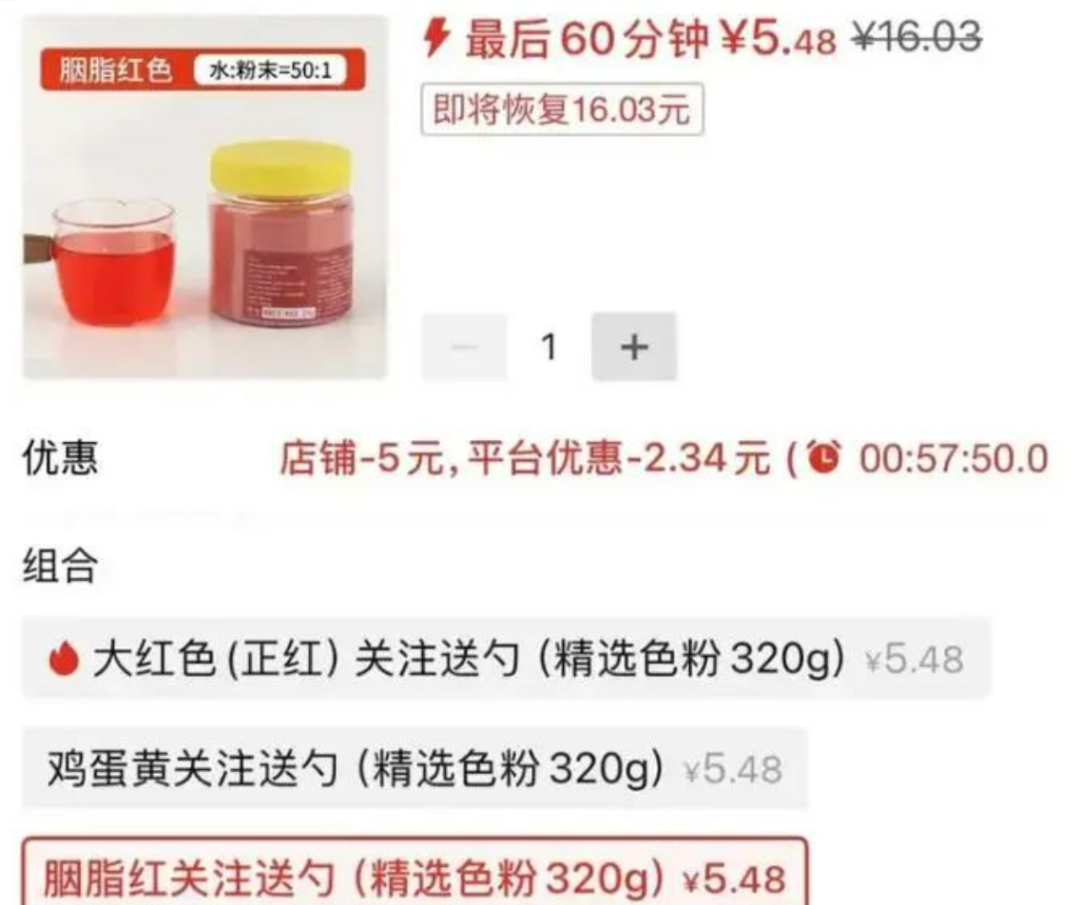
Task: Click the struck-through ¥16.03 original price
Action: [917, 36]
